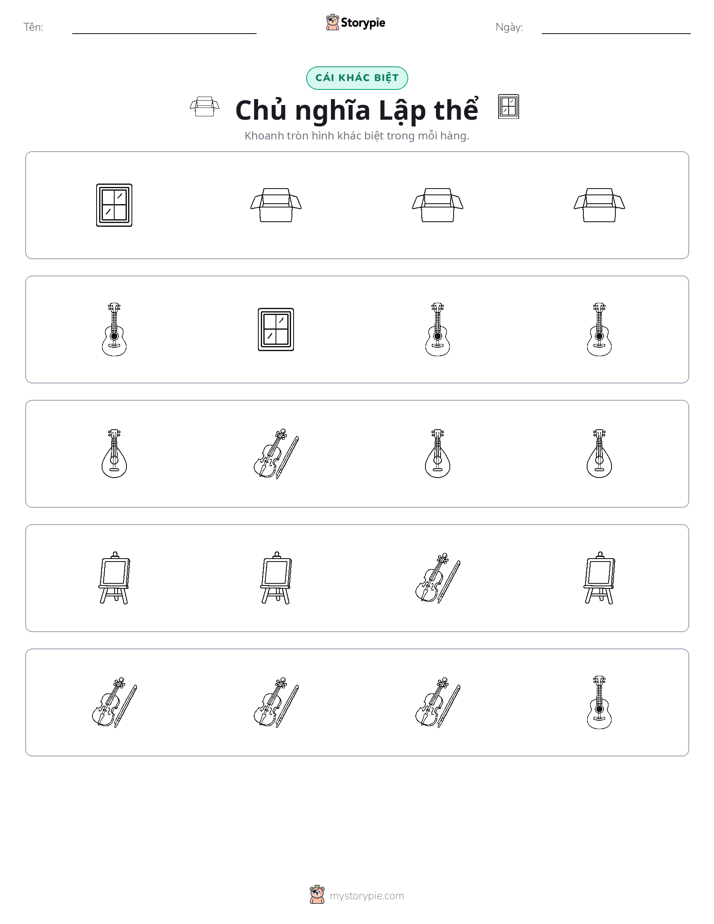Click the last easel in row four
Viewport: 714px width, 924px height.
[599, 578]
